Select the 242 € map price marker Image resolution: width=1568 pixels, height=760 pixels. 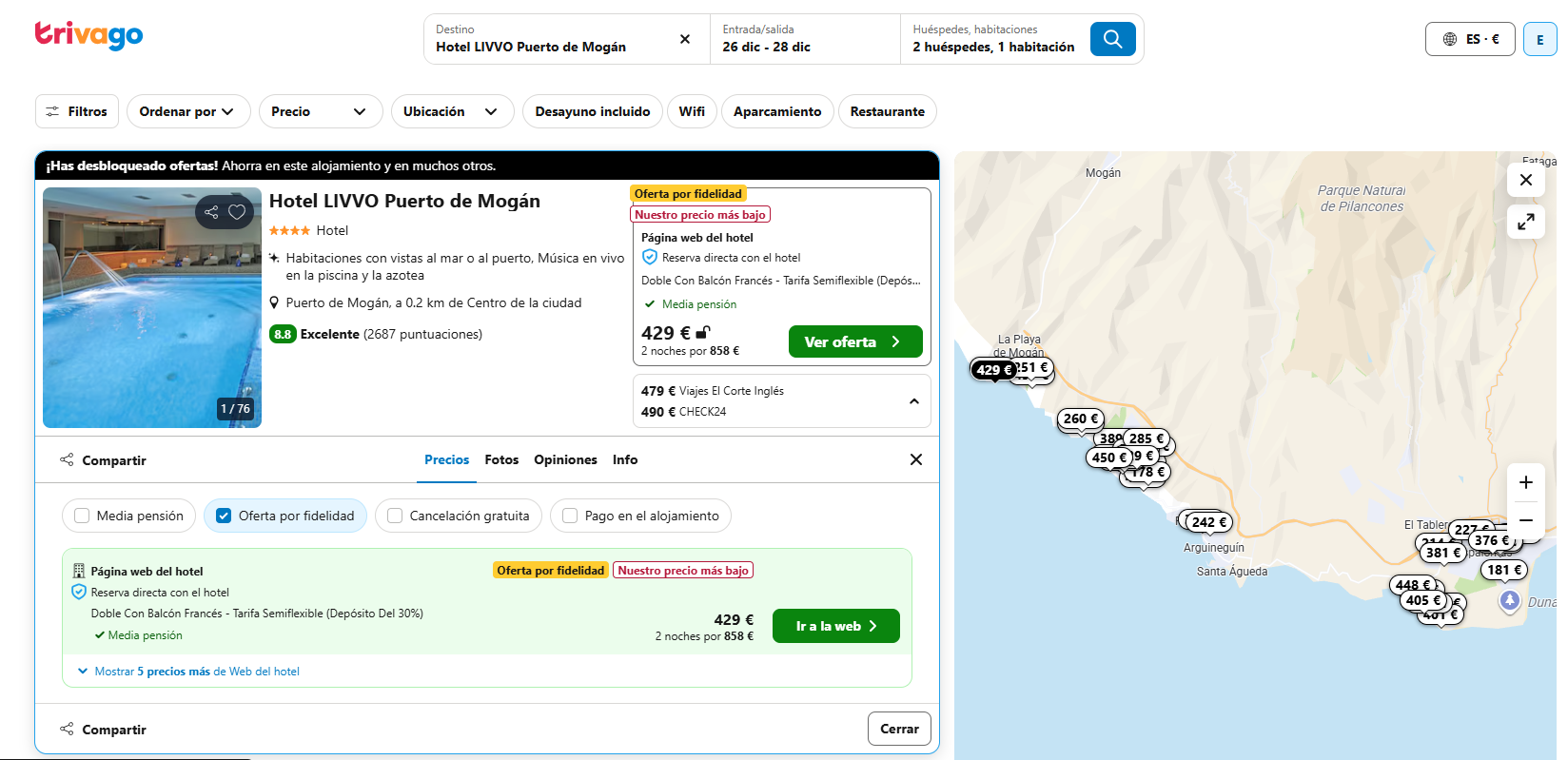(x=1209, y=522)
